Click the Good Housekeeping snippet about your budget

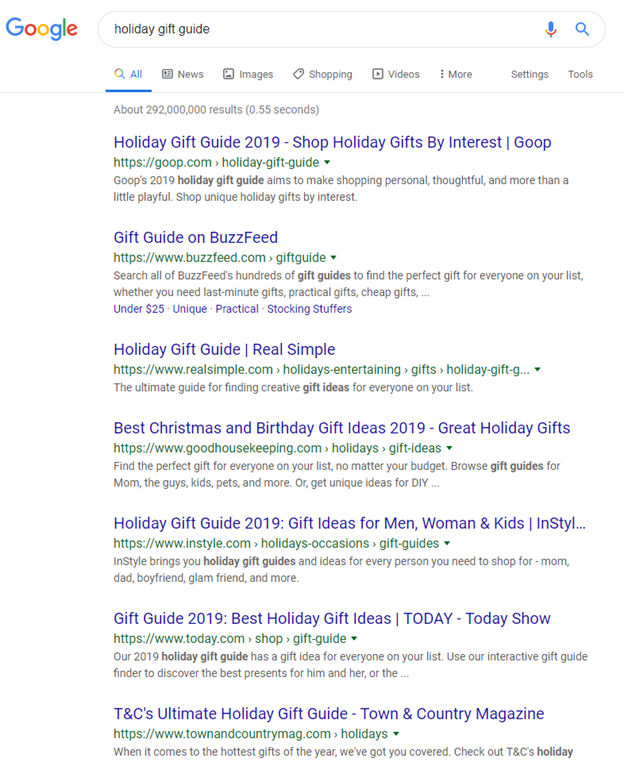(x=337, y=474)
